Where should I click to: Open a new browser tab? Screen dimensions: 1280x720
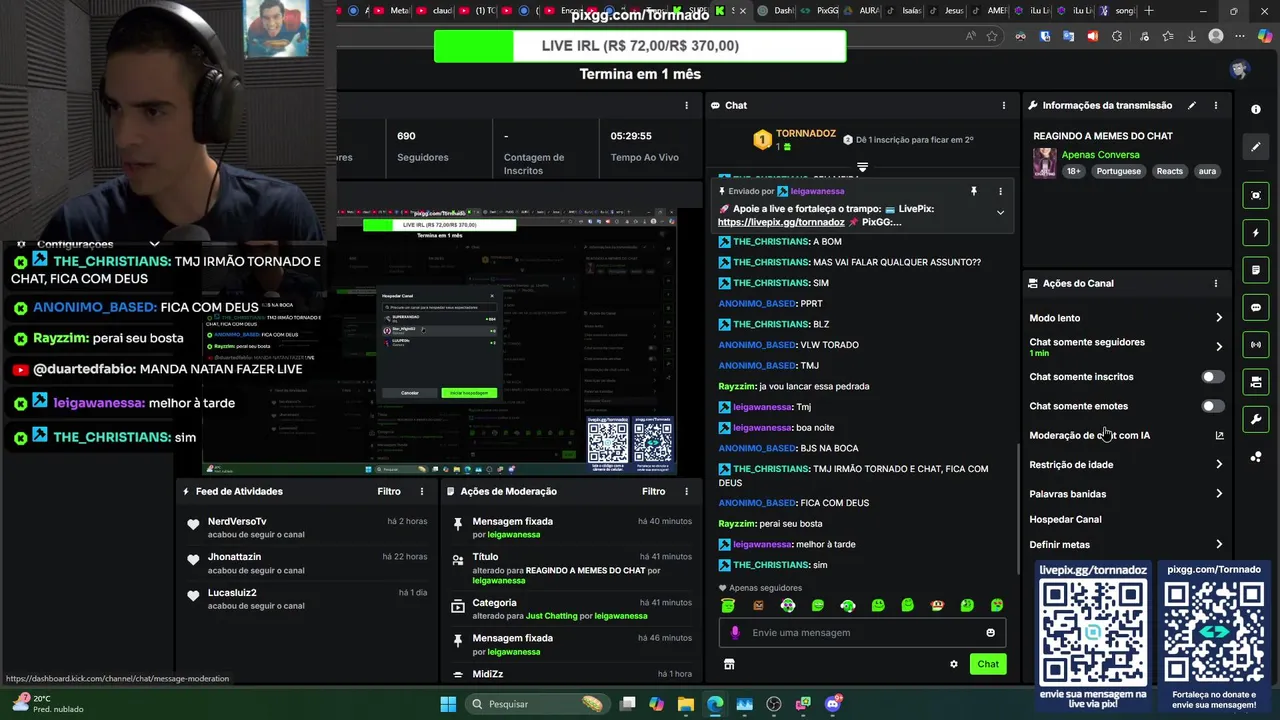click(1149, 11)
